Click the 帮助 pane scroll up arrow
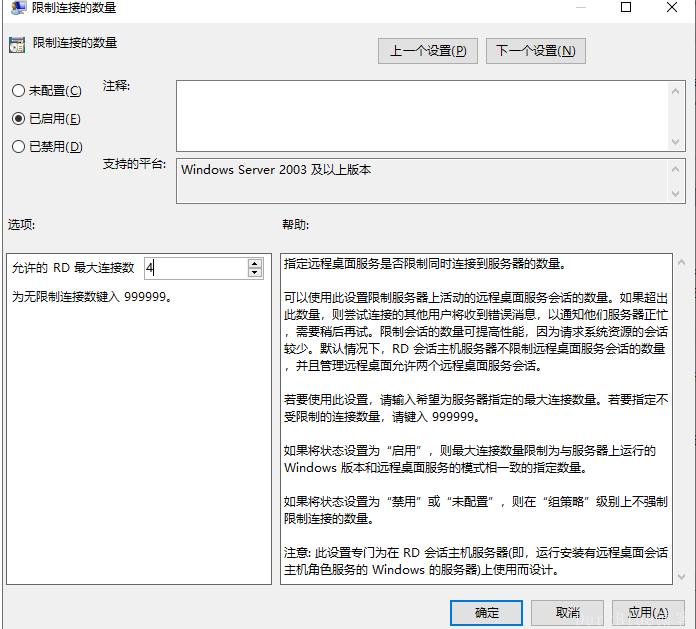The width and height of the screenshot is (696, 629). click(x=681, y=263)
